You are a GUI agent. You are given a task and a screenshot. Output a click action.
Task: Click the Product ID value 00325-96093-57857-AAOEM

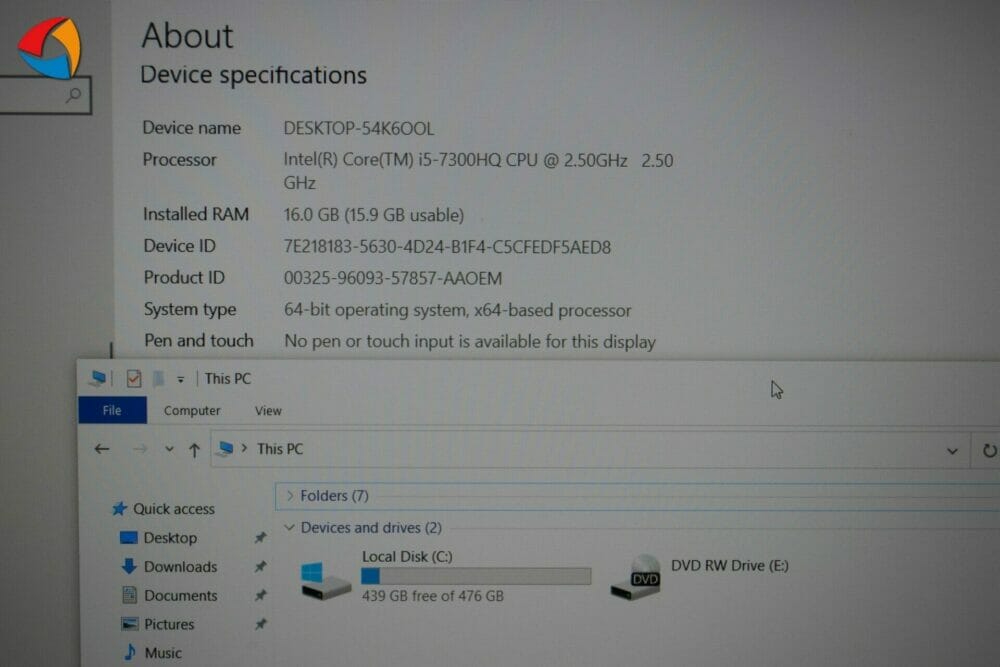pos(393,278)
